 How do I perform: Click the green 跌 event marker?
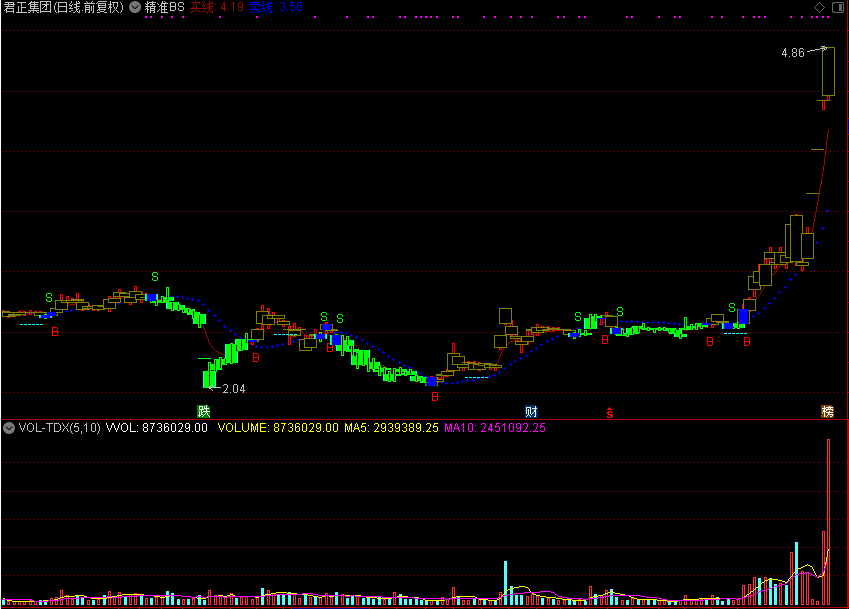tap(204, 411)
